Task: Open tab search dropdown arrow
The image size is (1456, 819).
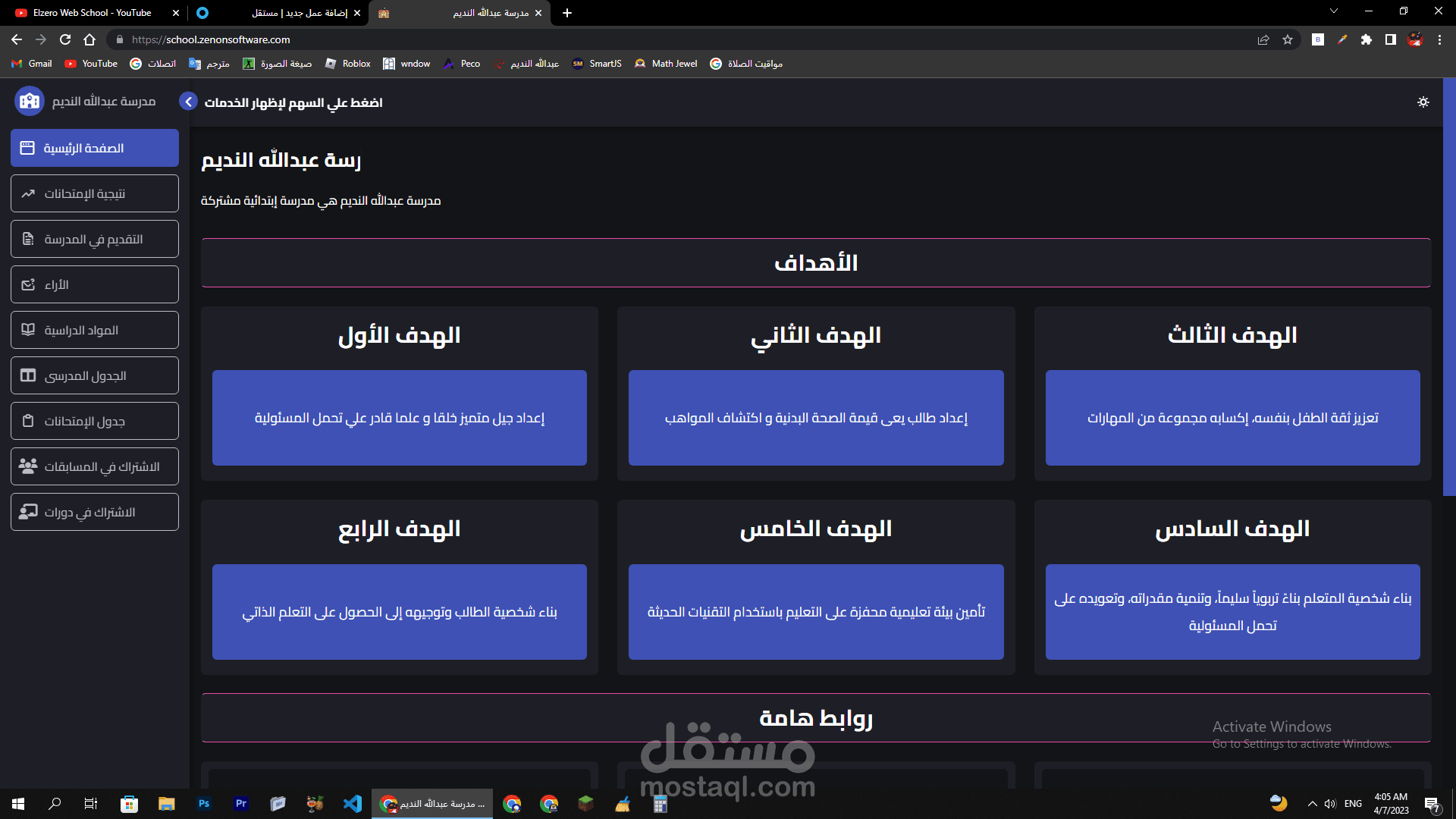Action: click(1334, 11)
